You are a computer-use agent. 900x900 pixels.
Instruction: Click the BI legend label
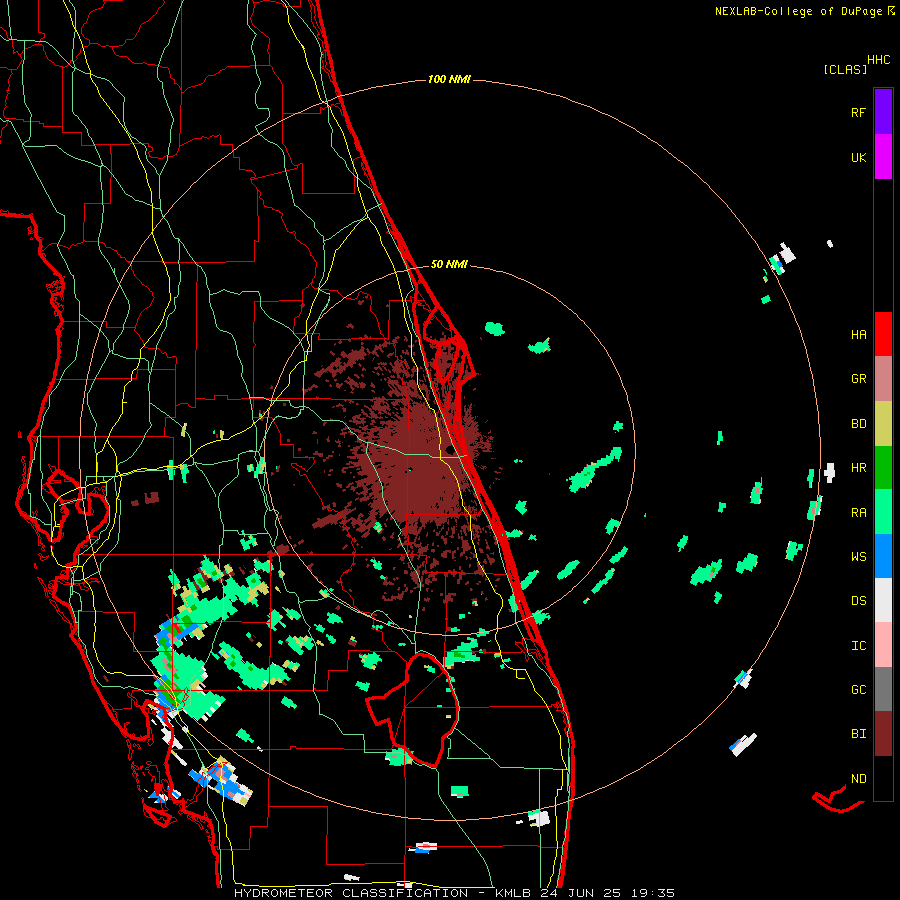point(858,734)
